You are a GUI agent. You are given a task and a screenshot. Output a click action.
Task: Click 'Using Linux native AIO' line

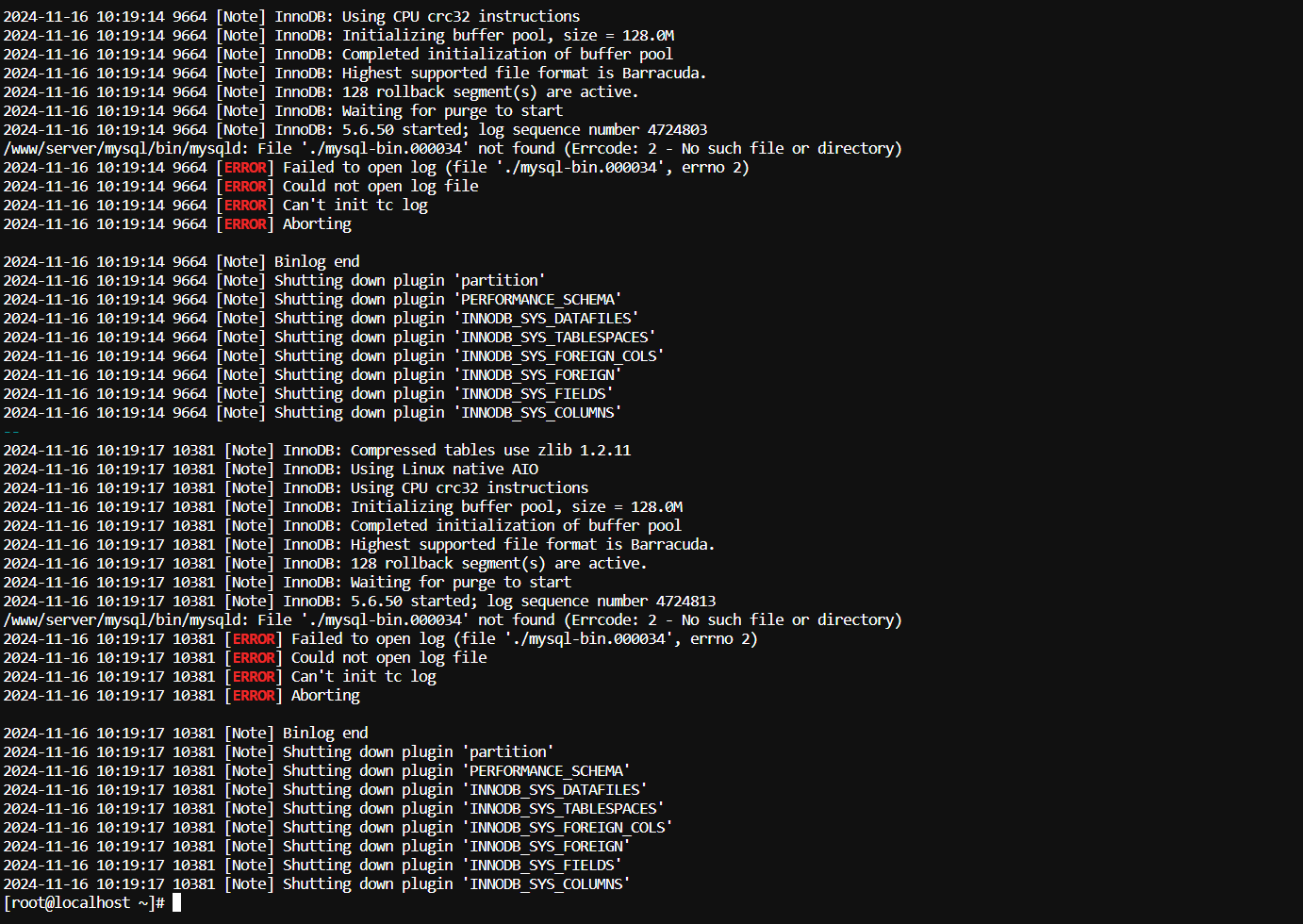pyautogui.click(x=271, y=470)
